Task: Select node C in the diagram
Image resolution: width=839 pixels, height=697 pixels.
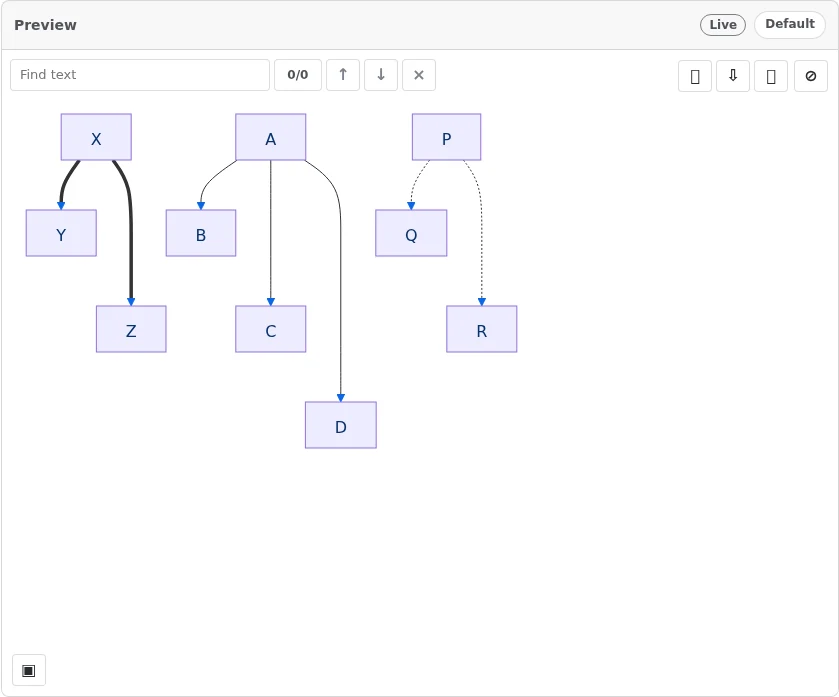Action: (271, 329)
